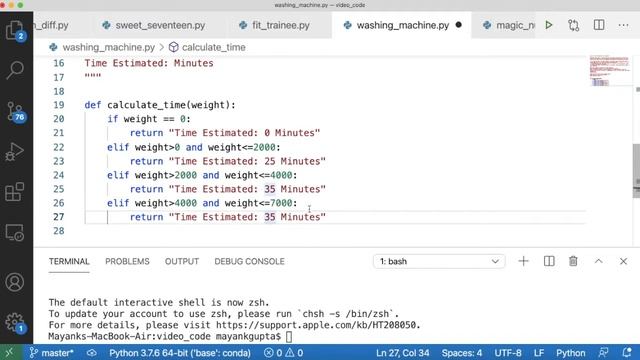Change indentation via Spaces: 4
The width and height of the screenshot is (640, 360).
[x=462, y=353]
